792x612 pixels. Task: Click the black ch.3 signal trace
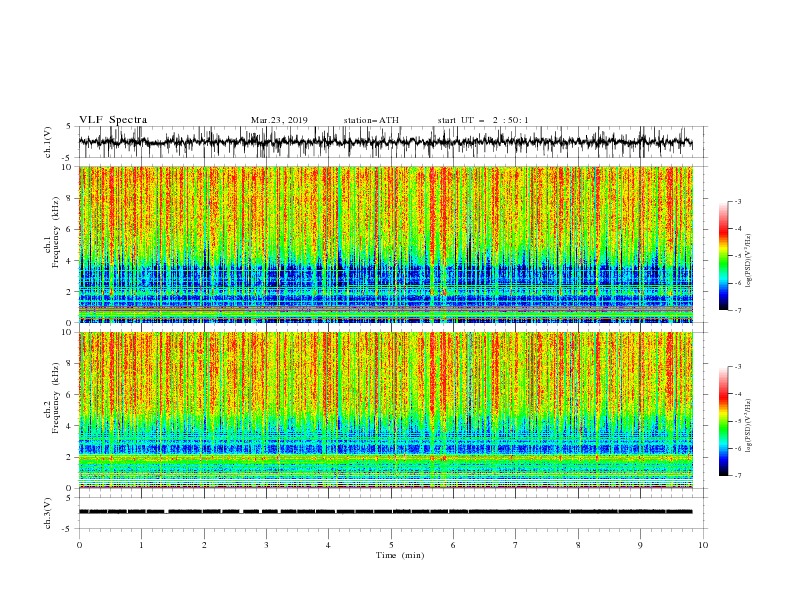pyautogui.click(x=385, y=512)
